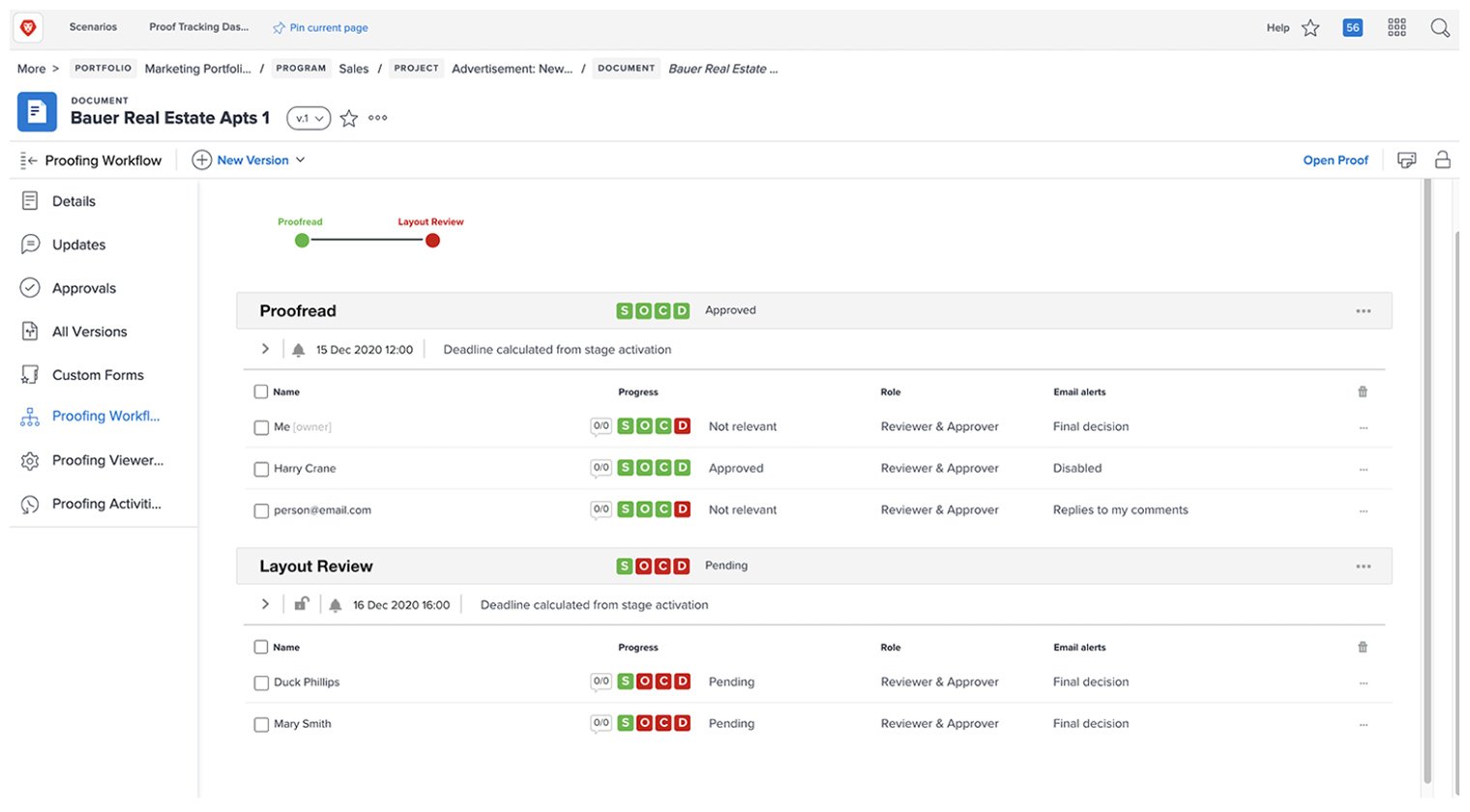Open the Proof Tracking Dashboard tab
The height and width of the screenshot is (812, 1470).
click(199, 27)
